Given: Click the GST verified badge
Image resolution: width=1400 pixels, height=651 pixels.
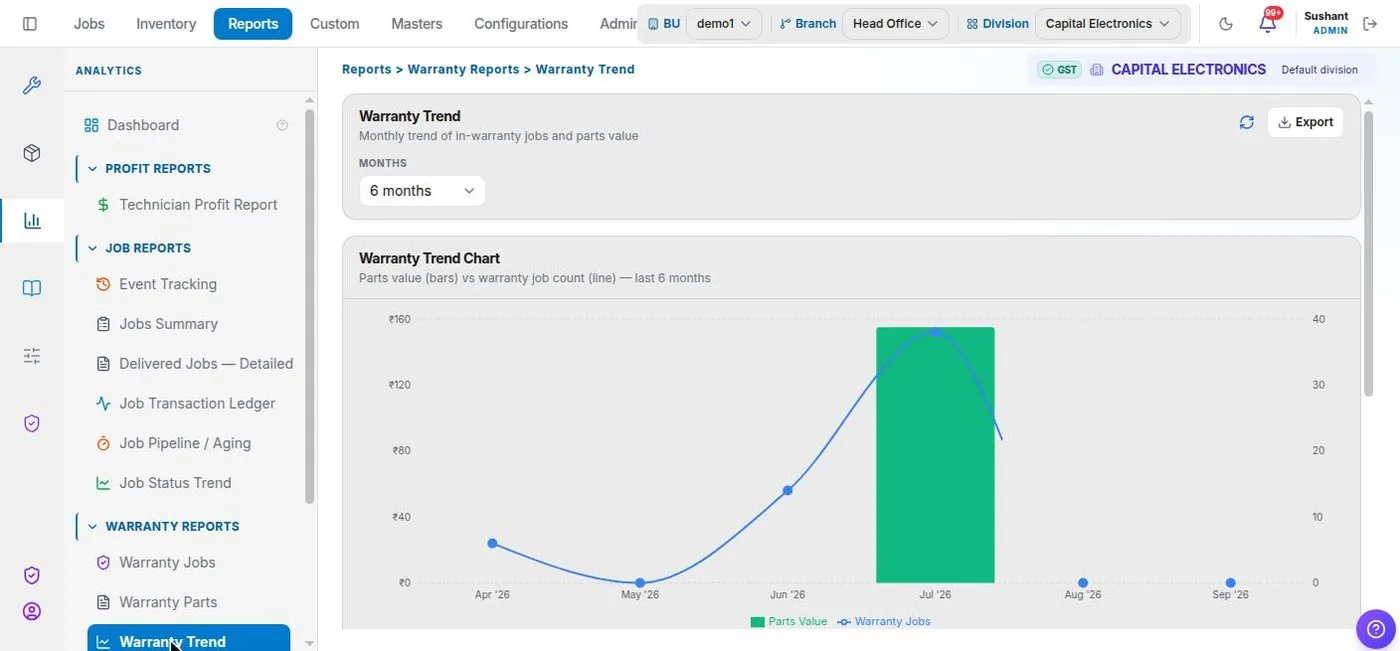Looking at the screenshot, I should click(x=1059, y=70).
